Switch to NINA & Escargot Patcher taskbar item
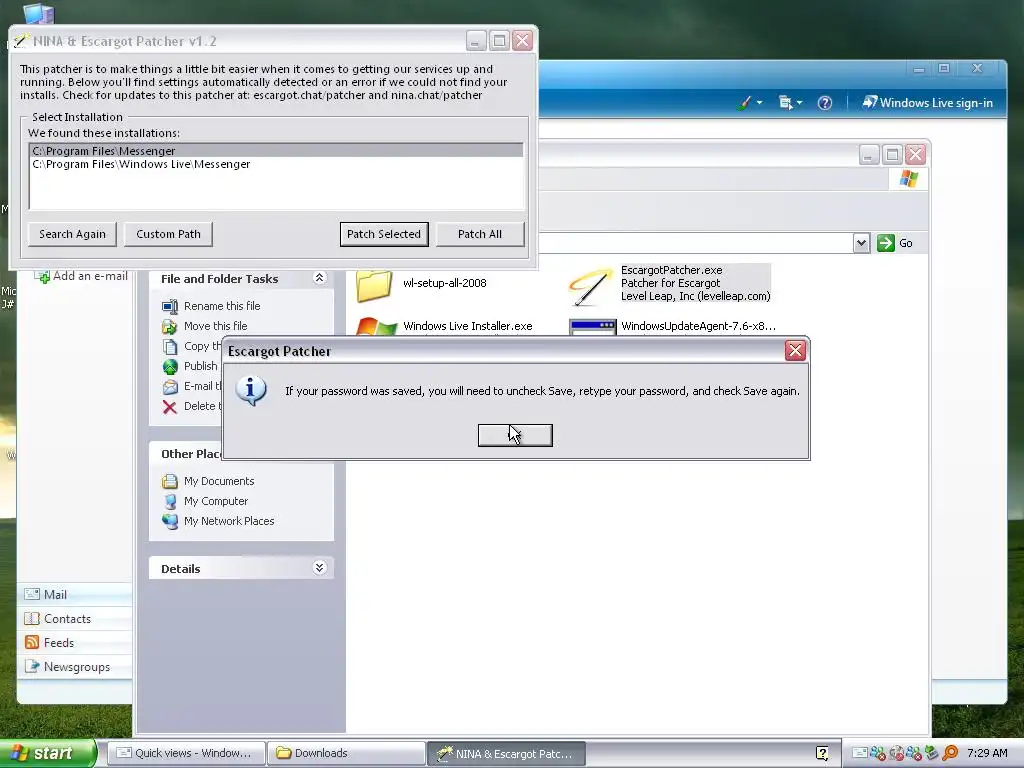This screenshot has width=1024, height=768. click(x=506, y=753)
